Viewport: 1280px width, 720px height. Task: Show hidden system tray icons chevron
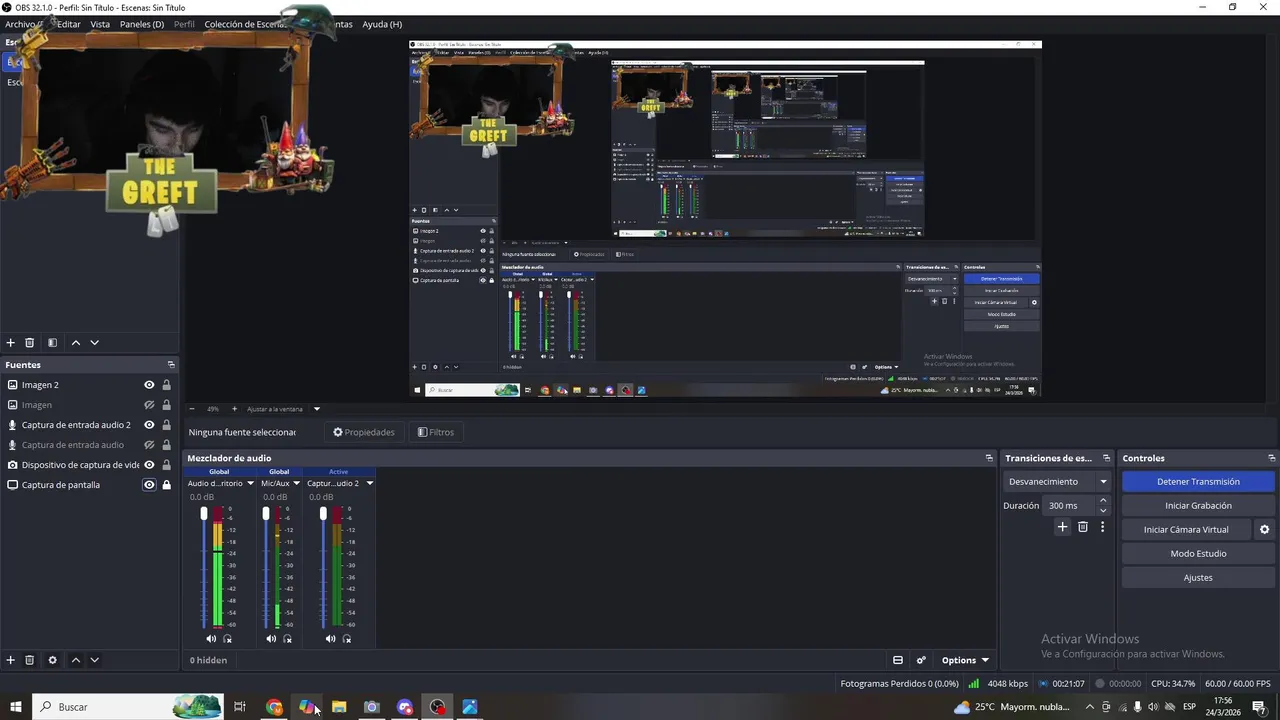[x=1090, y=707]
